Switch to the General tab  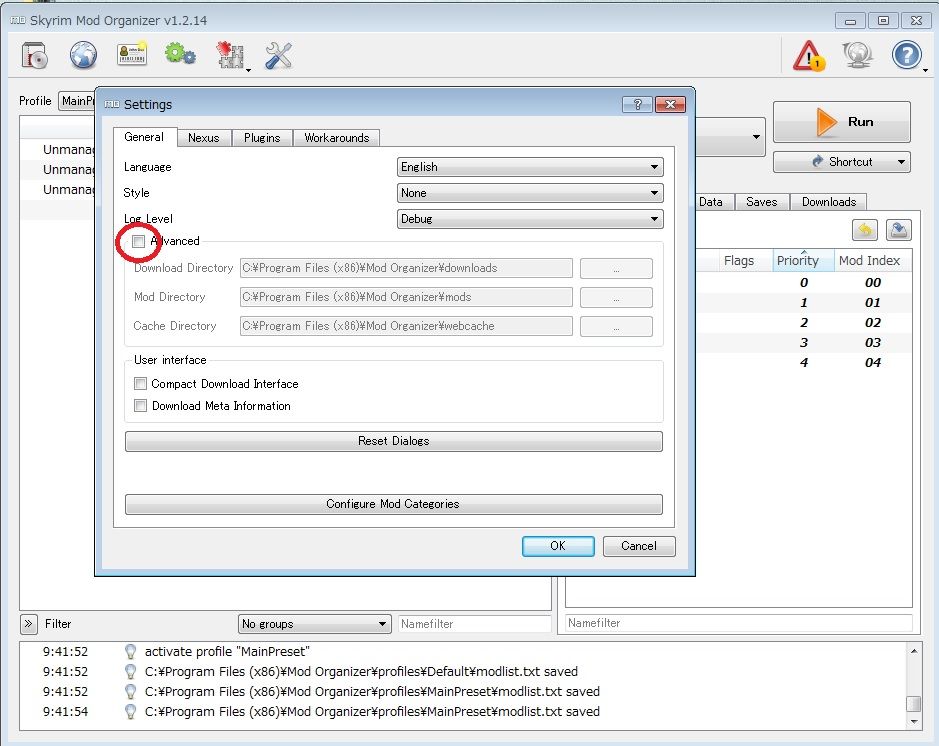[x=144, y=137]
